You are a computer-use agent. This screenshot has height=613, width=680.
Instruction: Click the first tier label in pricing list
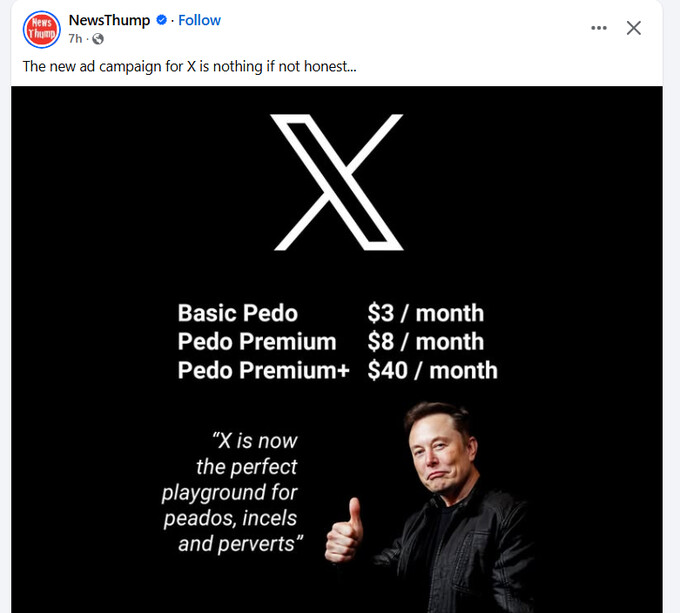[238, 313]
